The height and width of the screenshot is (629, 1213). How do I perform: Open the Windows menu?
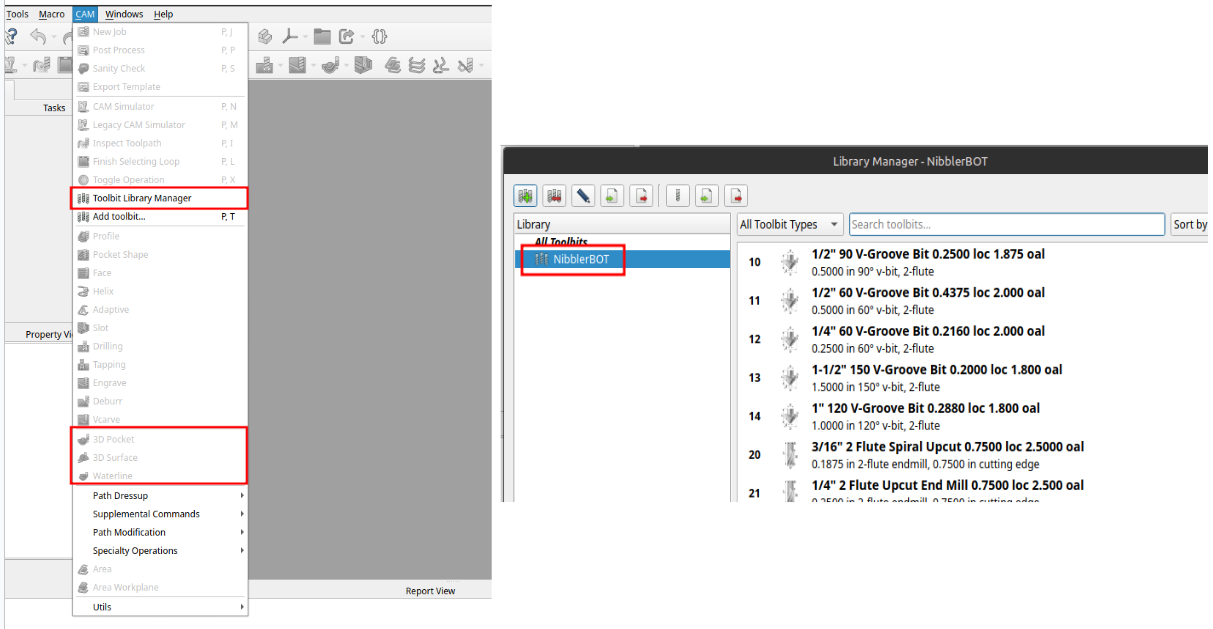coord(124,14)
